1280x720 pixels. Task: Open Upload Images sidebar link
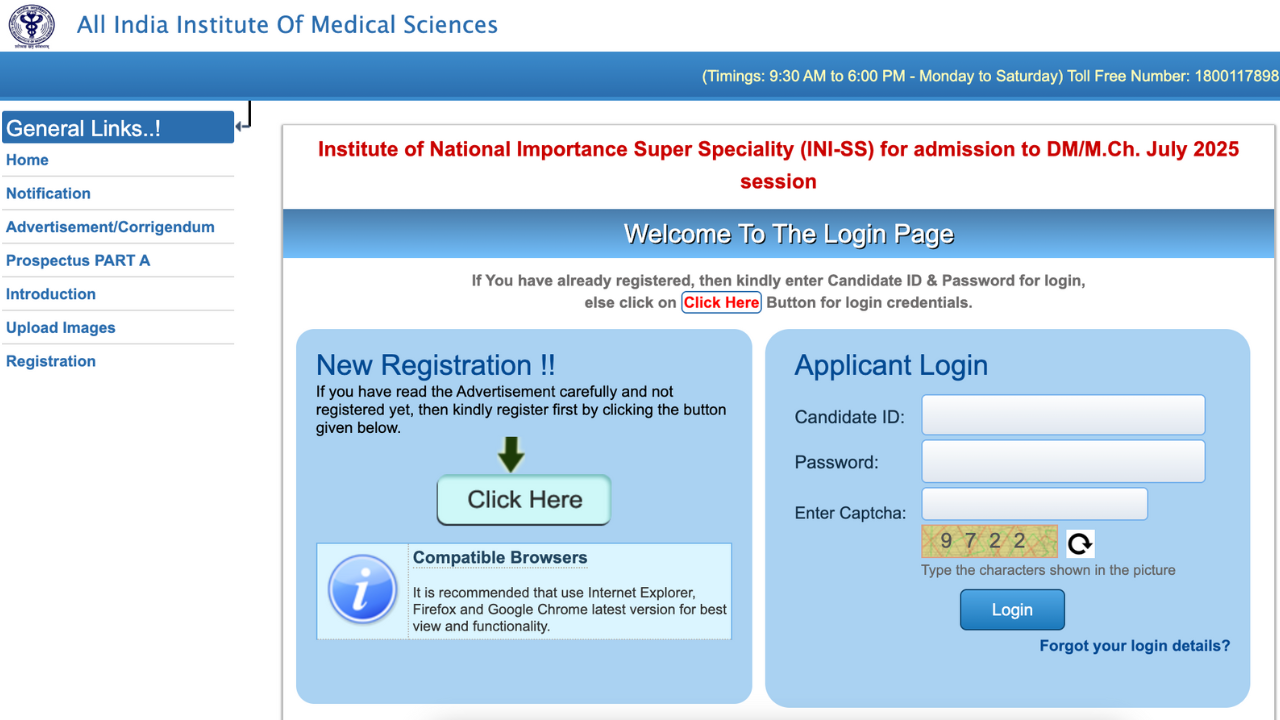[x=61, y=328]
